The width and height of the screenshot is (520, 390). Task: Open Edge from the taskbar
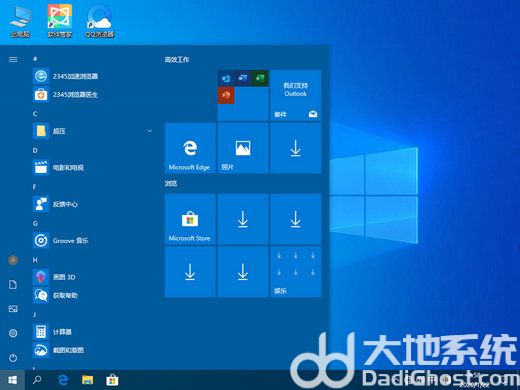(63, 380)
